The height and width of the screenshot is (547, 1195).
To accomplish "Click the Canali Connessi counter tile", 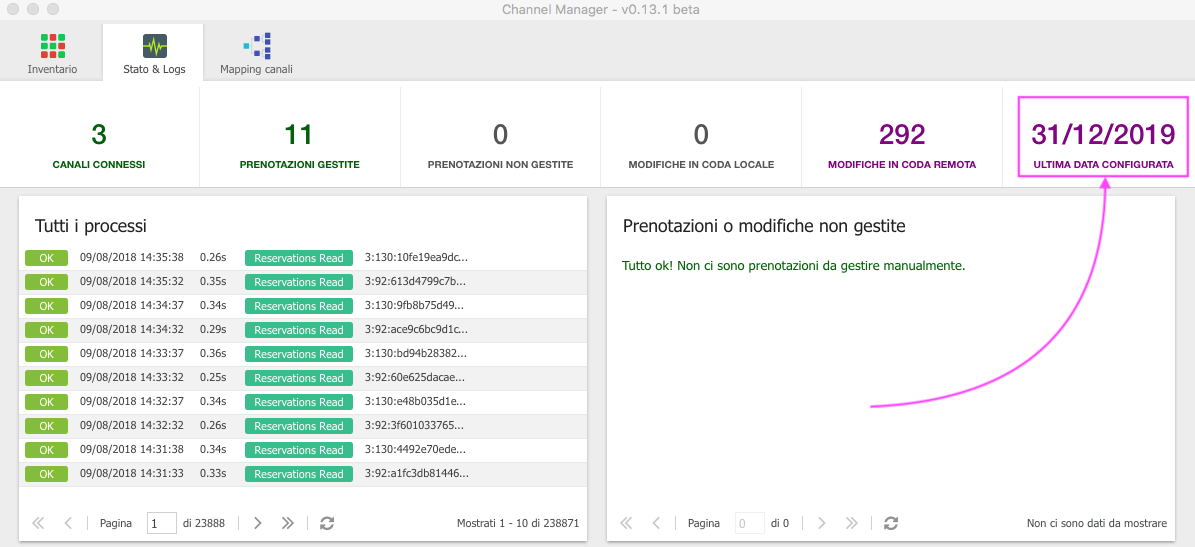I will 99,137.
